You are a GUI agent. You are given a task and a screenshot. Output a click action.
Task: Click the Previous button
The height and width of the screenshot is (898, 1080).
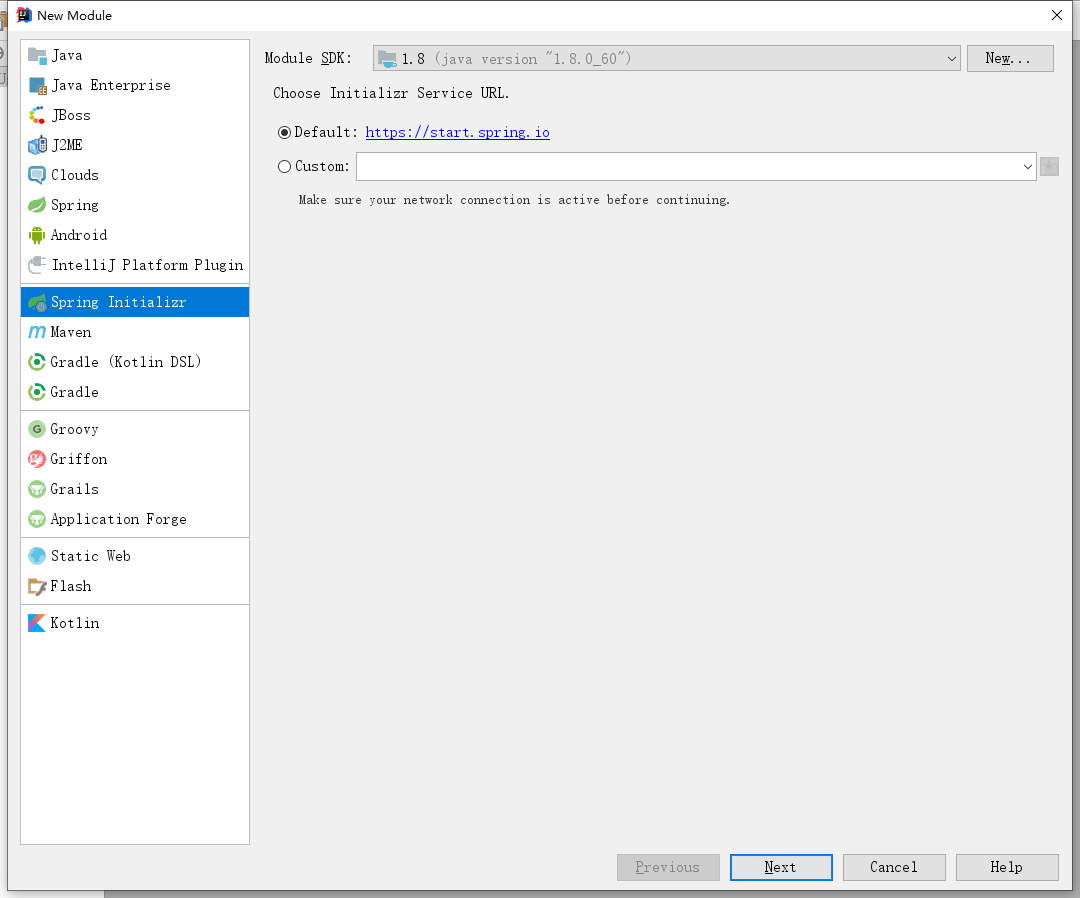668,867
